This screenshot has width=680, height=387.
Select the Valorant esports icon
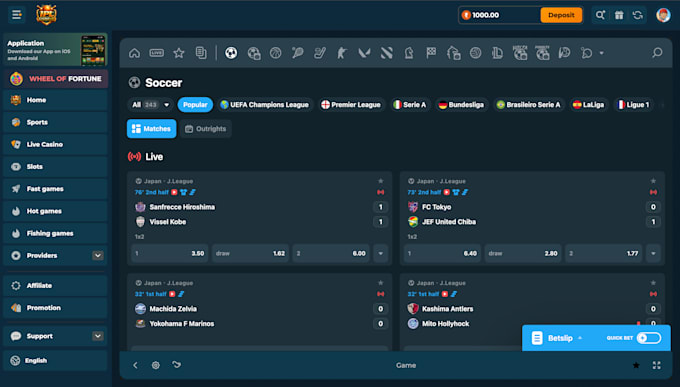point(364,53)
